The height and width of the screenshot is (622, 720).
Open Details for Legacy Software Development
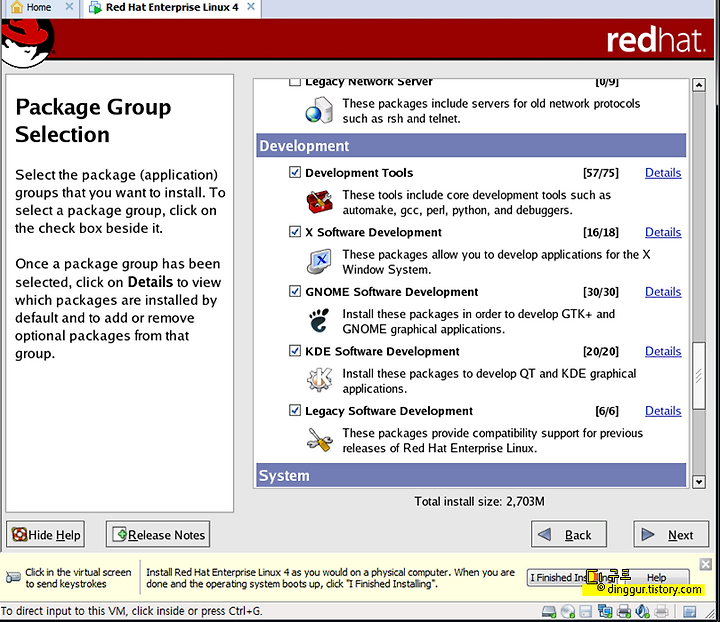click(663, 411)
